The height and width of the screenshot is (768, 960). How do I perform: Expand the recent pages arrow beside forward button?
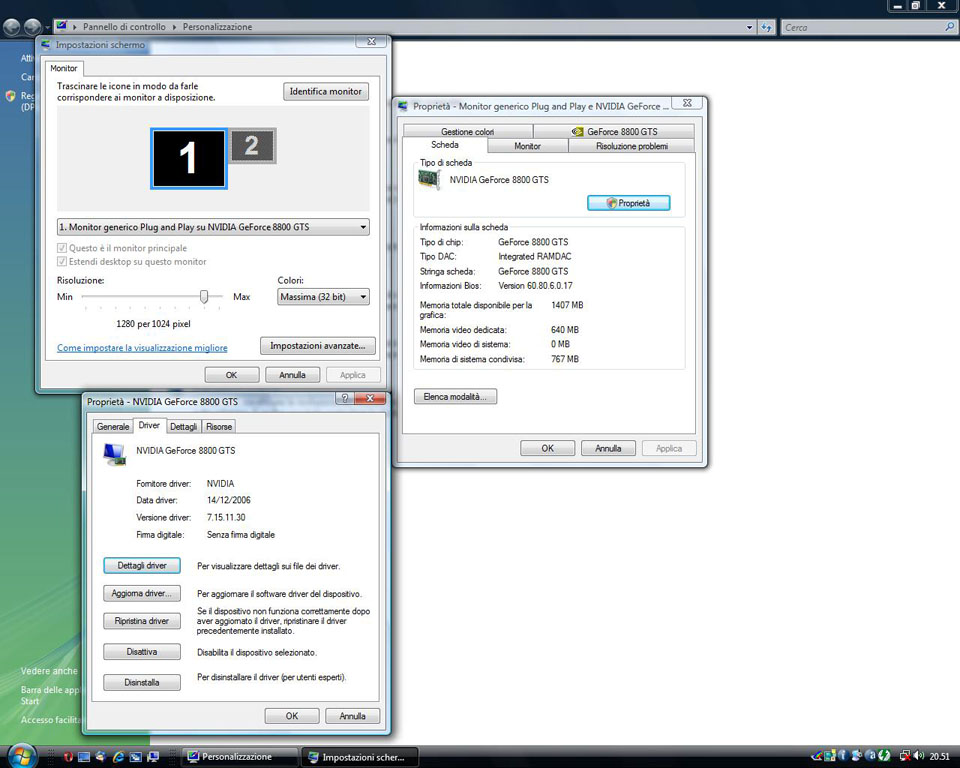47,28
